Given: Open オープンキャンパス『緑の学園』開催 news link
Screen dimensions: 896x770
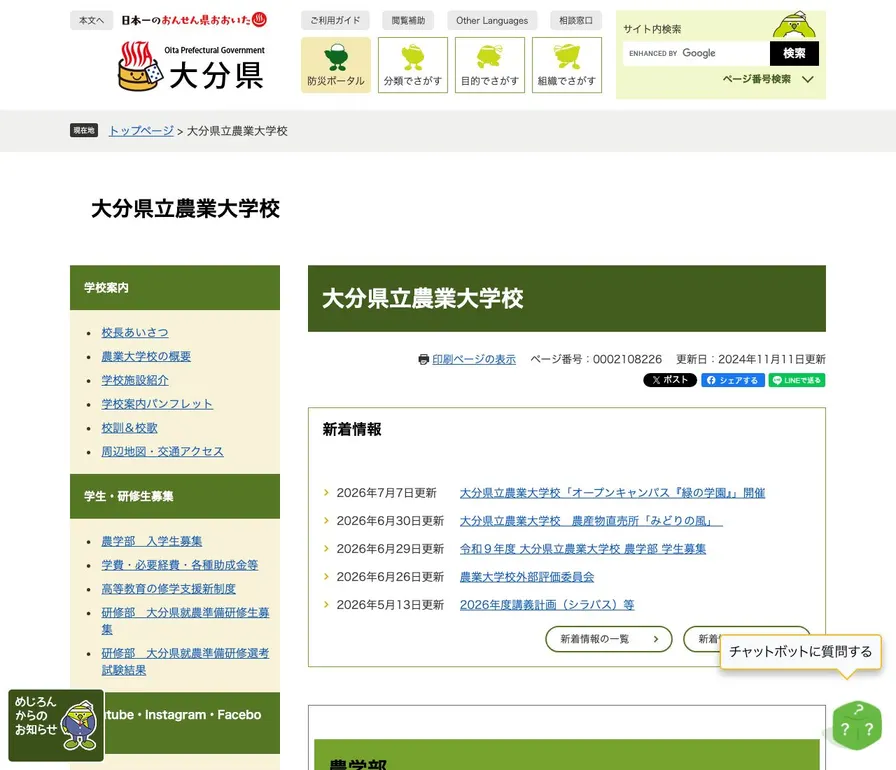Looking at the screenshot, I should (x=612, y=493).
